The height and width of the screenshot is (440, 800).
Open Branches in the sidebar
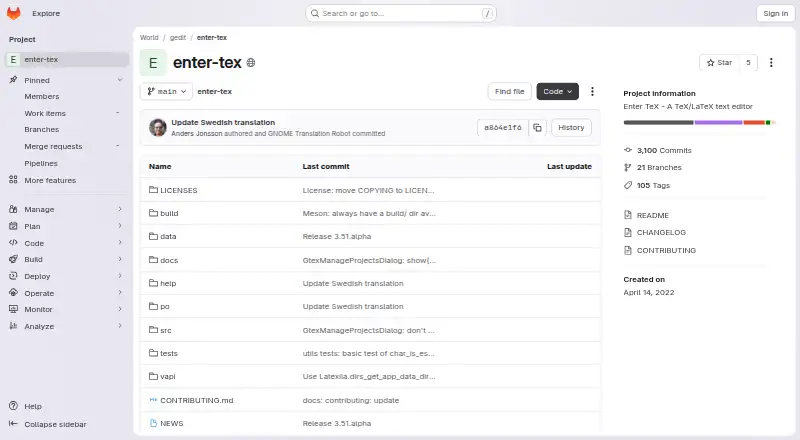click(42, 130)
